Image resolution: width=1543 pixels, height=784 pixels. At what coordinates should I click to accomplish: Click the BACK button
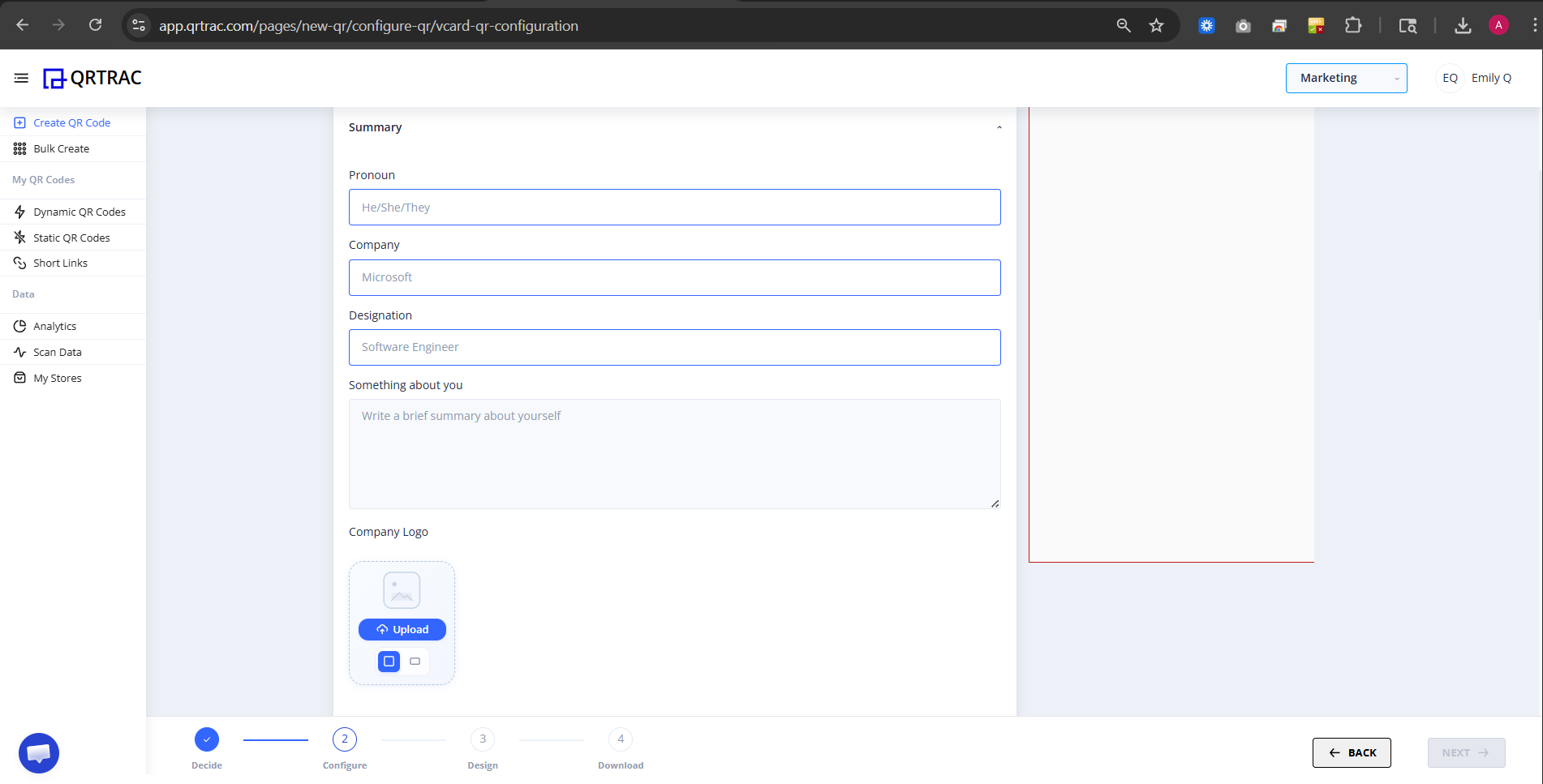1351,752
